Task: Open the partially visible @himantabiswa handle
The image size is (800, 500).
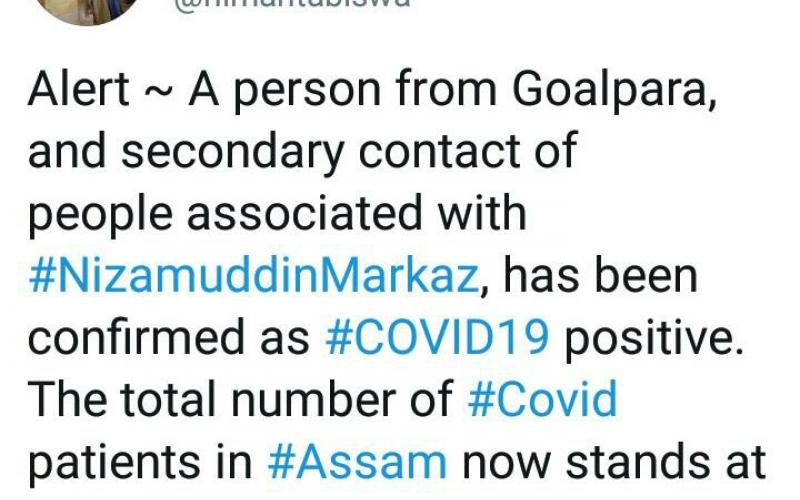Action: 292,4
